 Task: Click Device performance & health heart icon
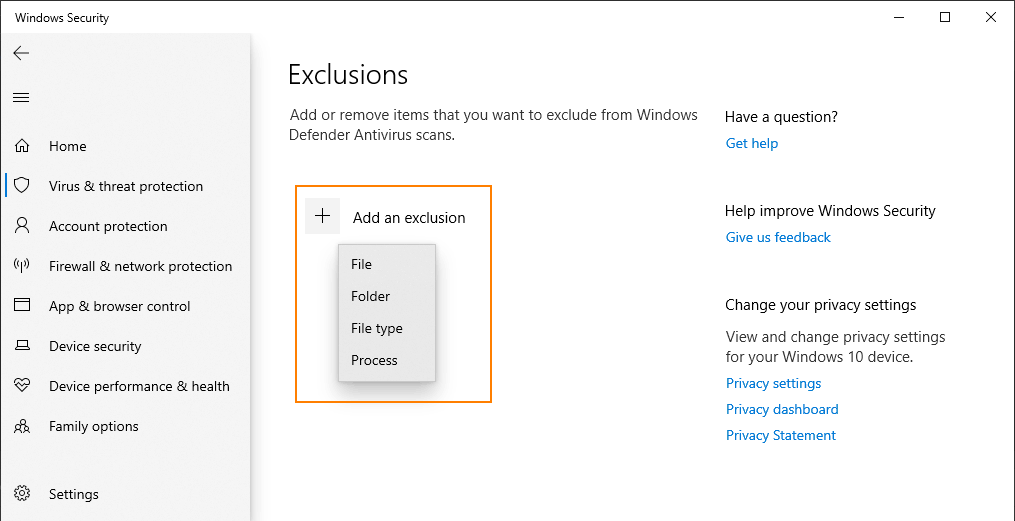[22, 386]
